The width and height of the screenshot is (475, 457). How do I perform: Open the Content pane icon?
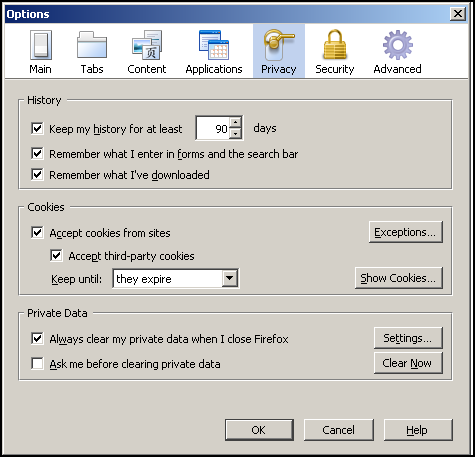coord(147,45)
